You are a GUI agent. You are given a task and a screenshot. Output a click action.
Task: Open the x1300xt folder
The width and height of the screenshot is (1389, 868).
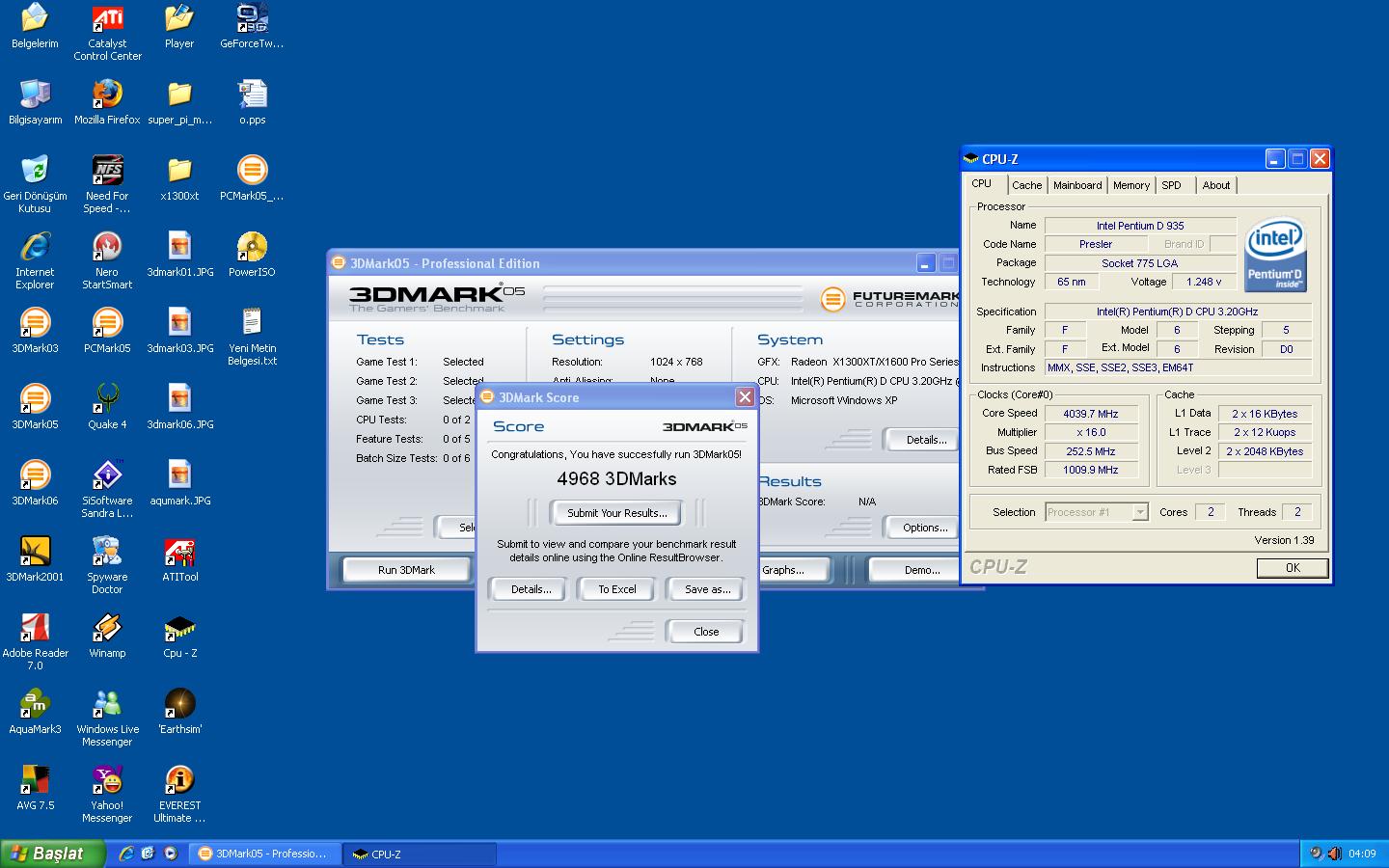[179, 178]
